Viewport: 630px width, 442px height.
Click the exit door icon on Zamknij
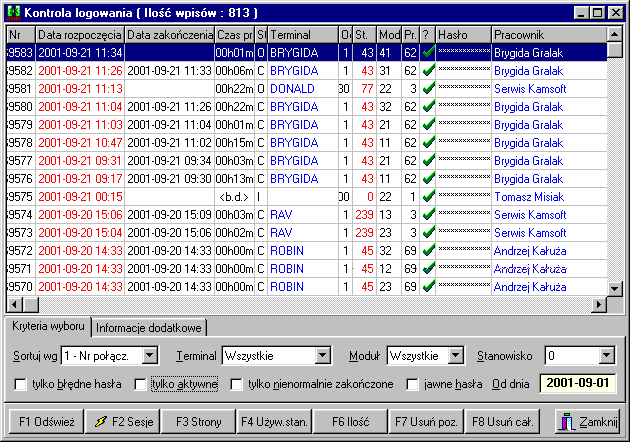pyautogui.click(x=566, y=422)
